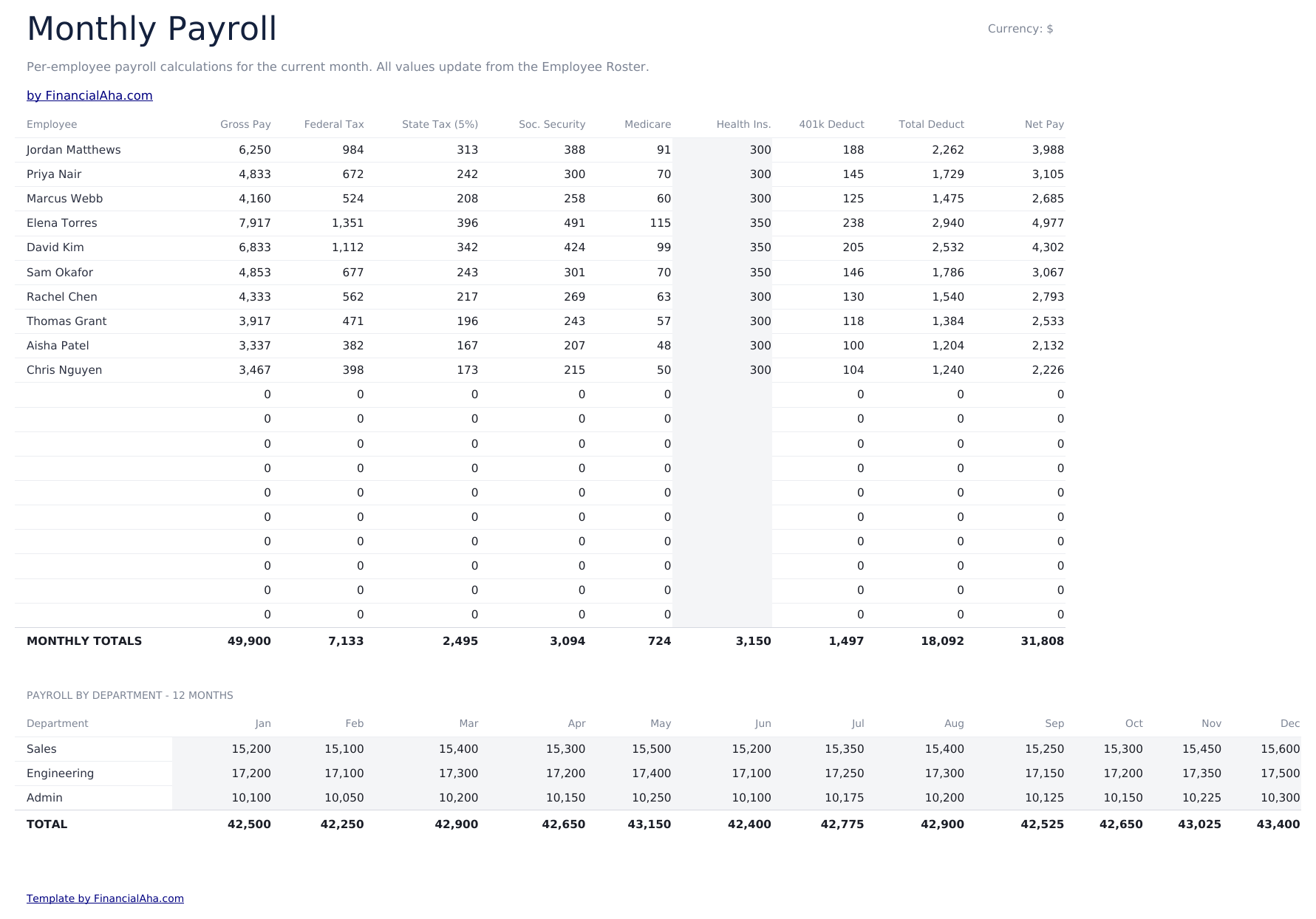
Task: Select department total for Jan 42,500
Action: [249, 824]
